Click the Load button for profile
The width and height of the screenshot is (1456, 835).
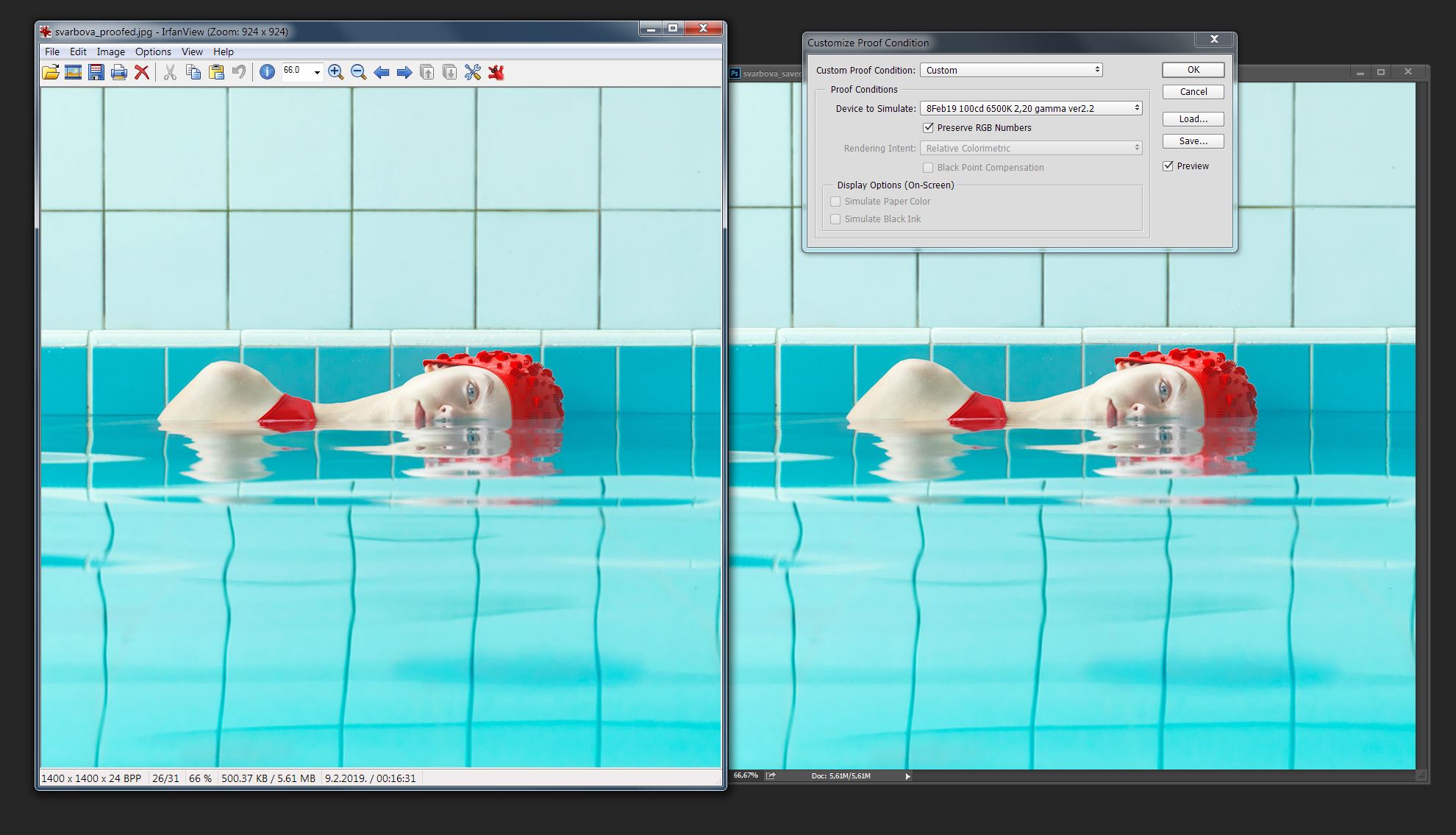pyautogui.click(x=1192, y=118)
